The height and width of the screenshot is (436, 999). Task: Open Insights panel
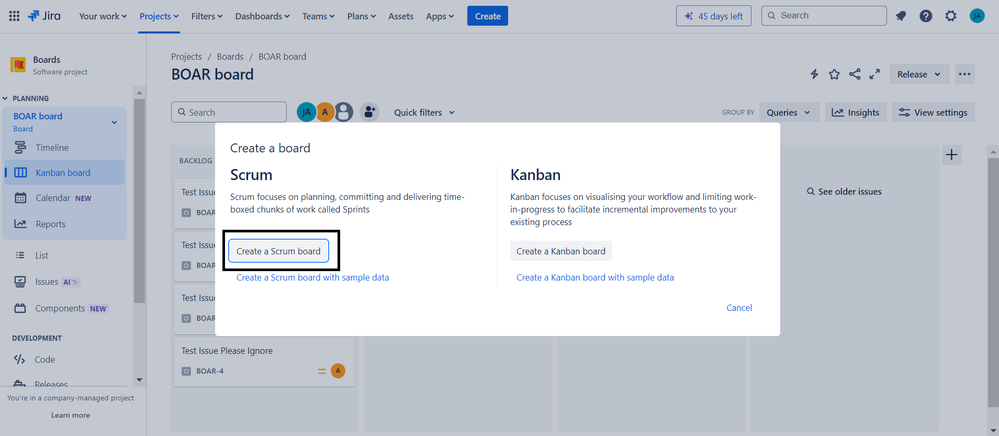point(856,112)
